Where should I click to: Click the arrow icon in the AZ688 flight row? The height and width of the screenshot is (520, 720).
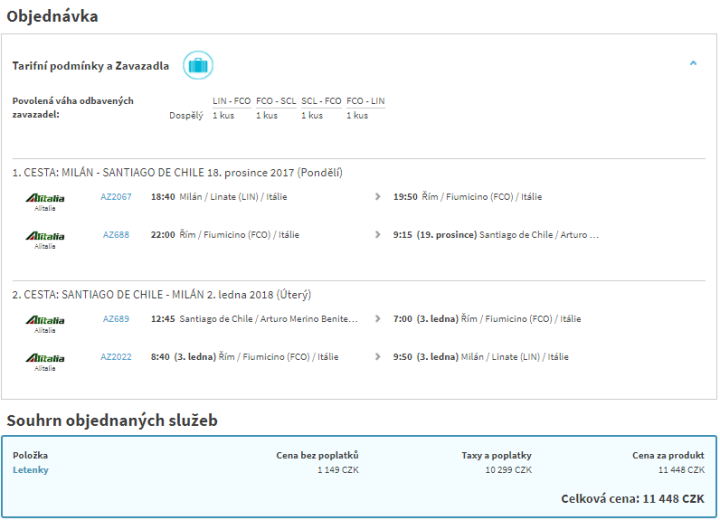point(377,235)
